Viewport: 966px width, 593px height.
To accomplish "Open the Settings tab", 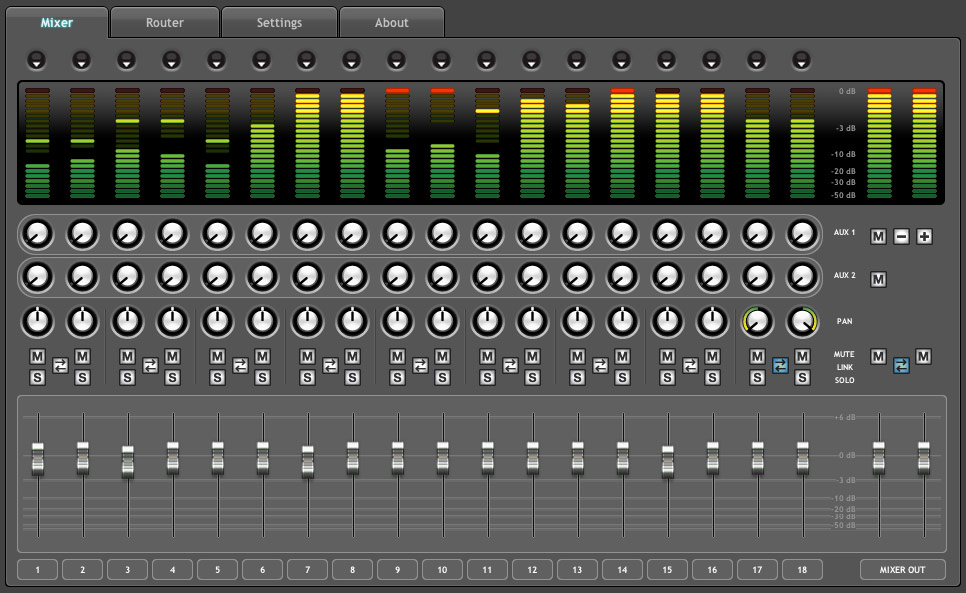I will (x=279, y=22).
